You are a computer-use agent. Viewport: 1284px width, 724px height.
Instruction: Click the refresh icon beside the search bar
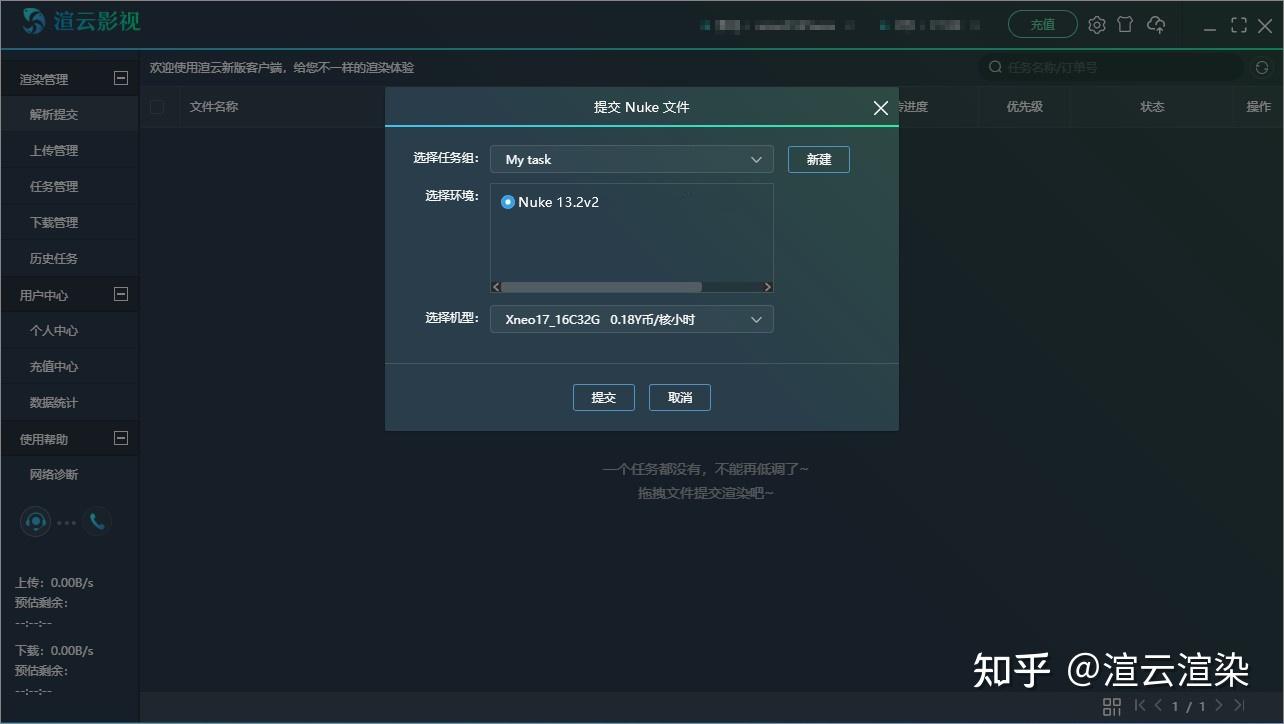pos(1261,67)
